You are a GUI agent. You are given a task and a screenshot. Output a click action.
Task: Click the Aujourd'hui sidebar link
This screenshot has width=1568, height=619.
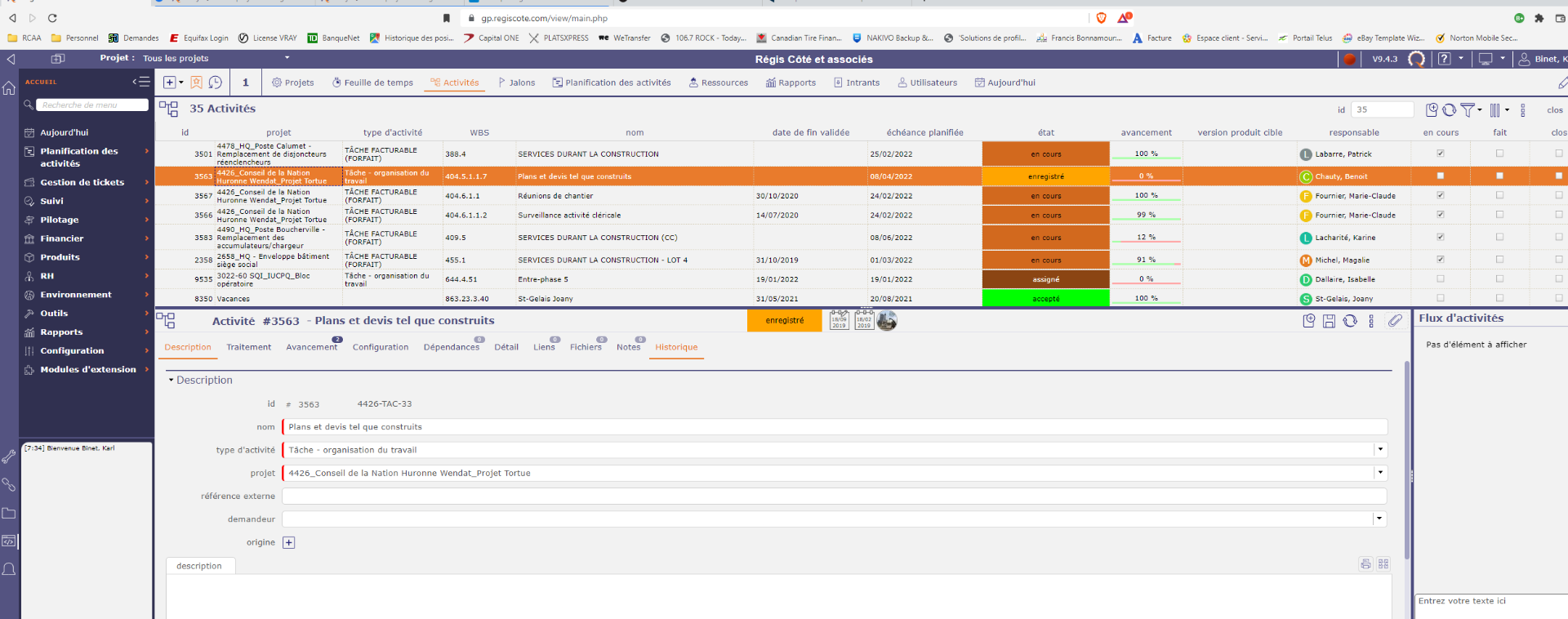65,132
